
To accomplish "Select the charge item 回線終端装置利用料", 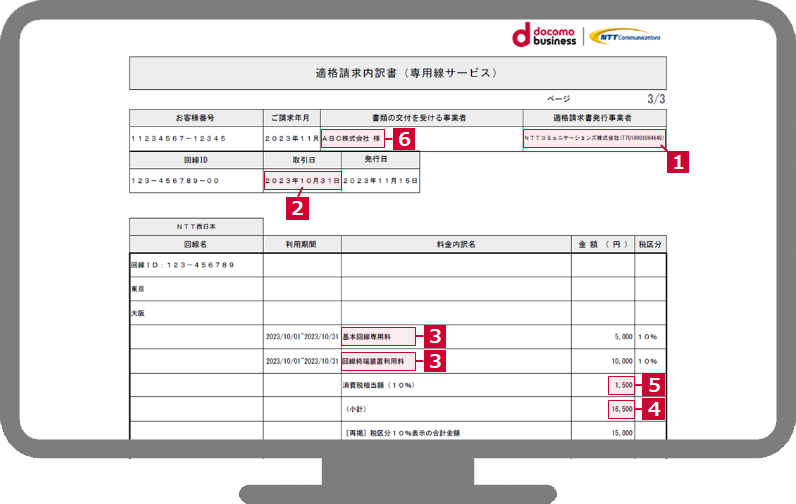I will coord(373,361).
